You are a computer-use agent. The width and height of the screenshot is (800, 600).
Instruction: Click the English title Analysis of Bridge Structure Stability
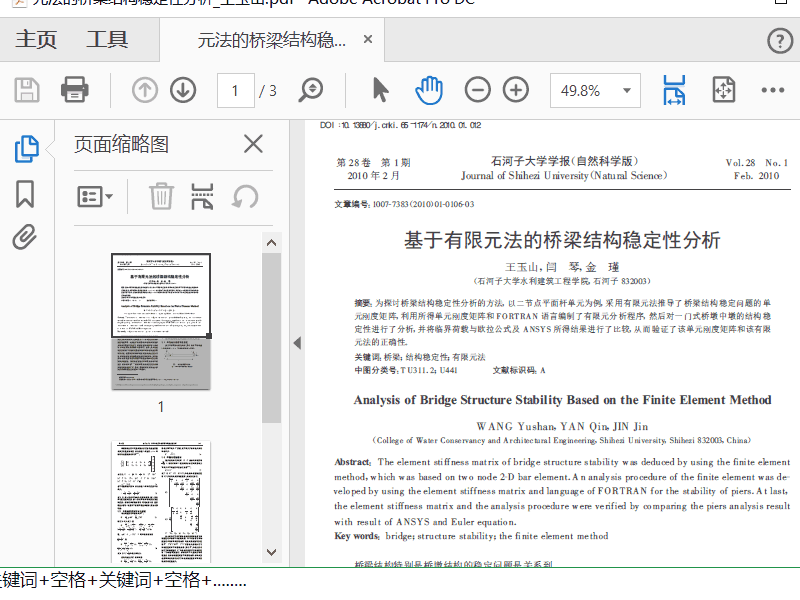click(x=562, y=399)
